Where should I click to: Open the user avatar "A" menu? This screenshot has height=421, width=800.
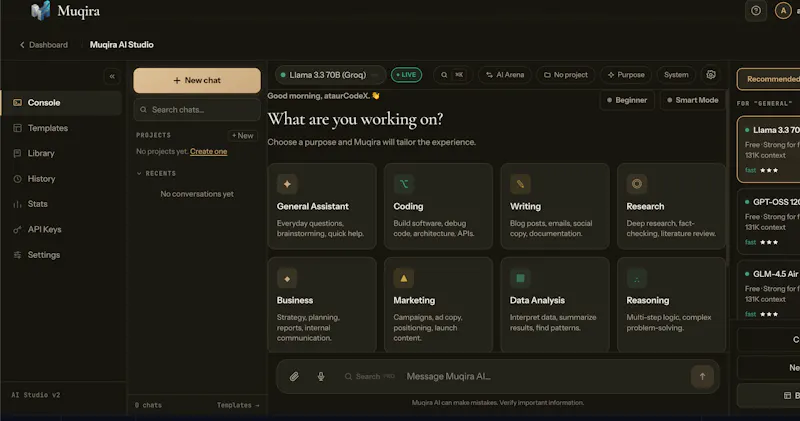tap(783, 11)
